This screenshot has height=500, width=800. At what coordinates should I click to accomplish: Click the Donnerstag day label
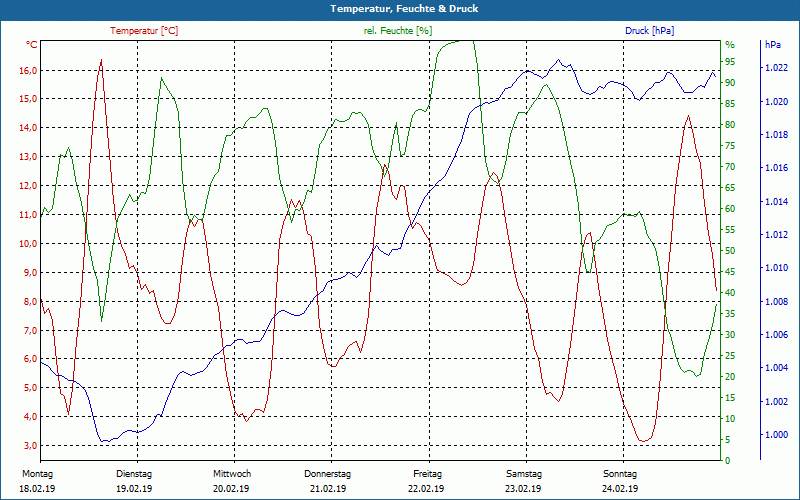coord(328,474)
